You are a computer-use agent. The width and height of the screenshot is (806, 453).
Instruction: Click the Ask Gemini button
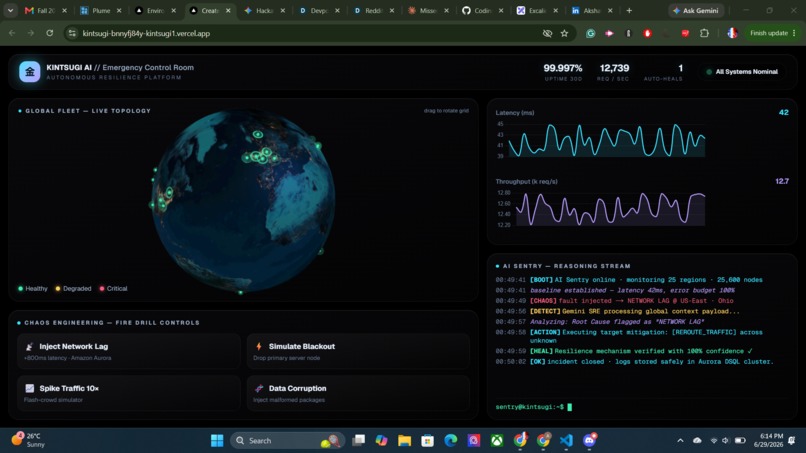pyautogui.click(x=696, y=10)
